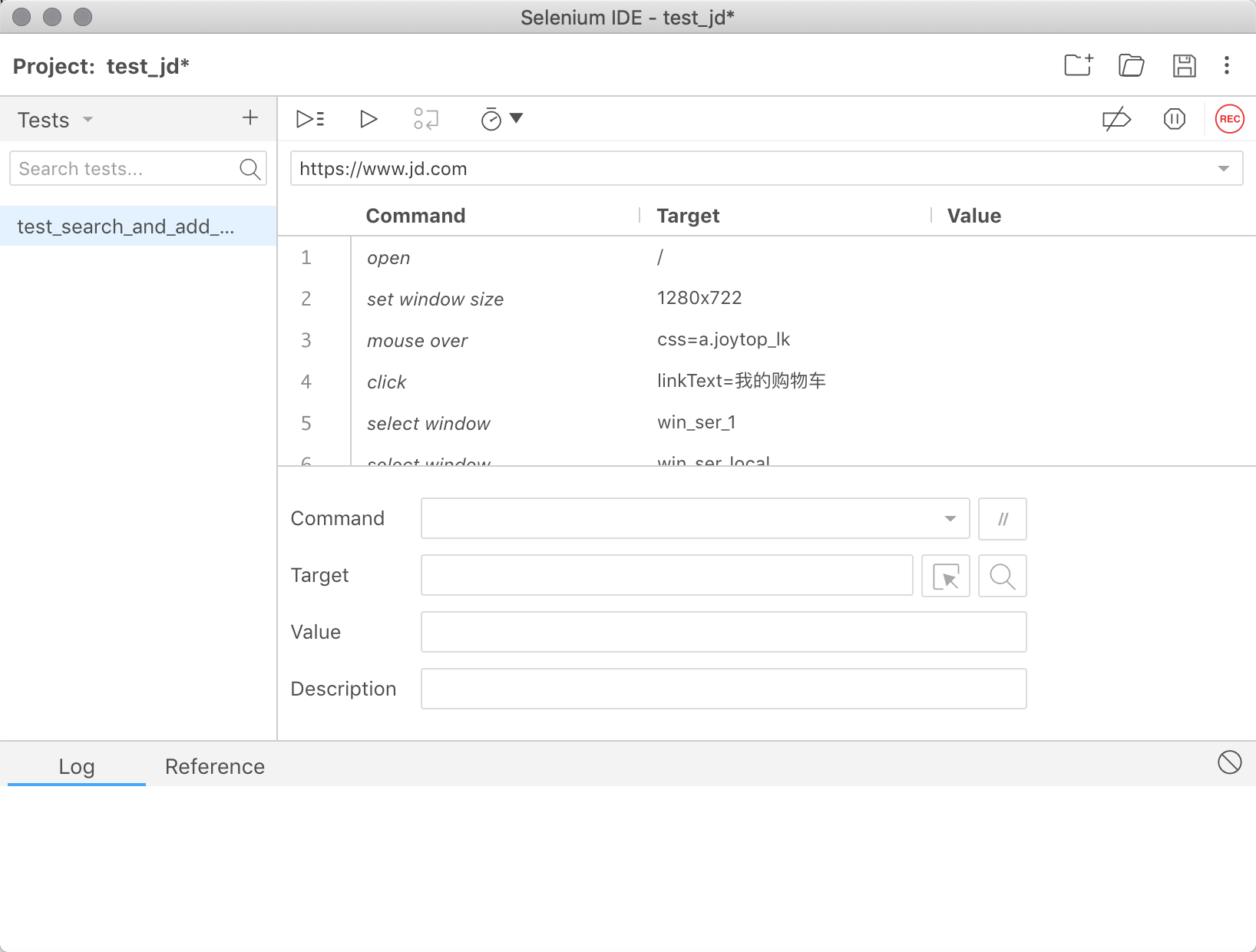
Task: Toggle disable breakpoints
Action: coord(1116,119)
